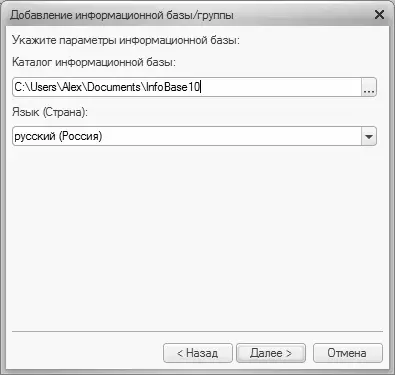Click the browse folder ellipsis button

(369, 87)
